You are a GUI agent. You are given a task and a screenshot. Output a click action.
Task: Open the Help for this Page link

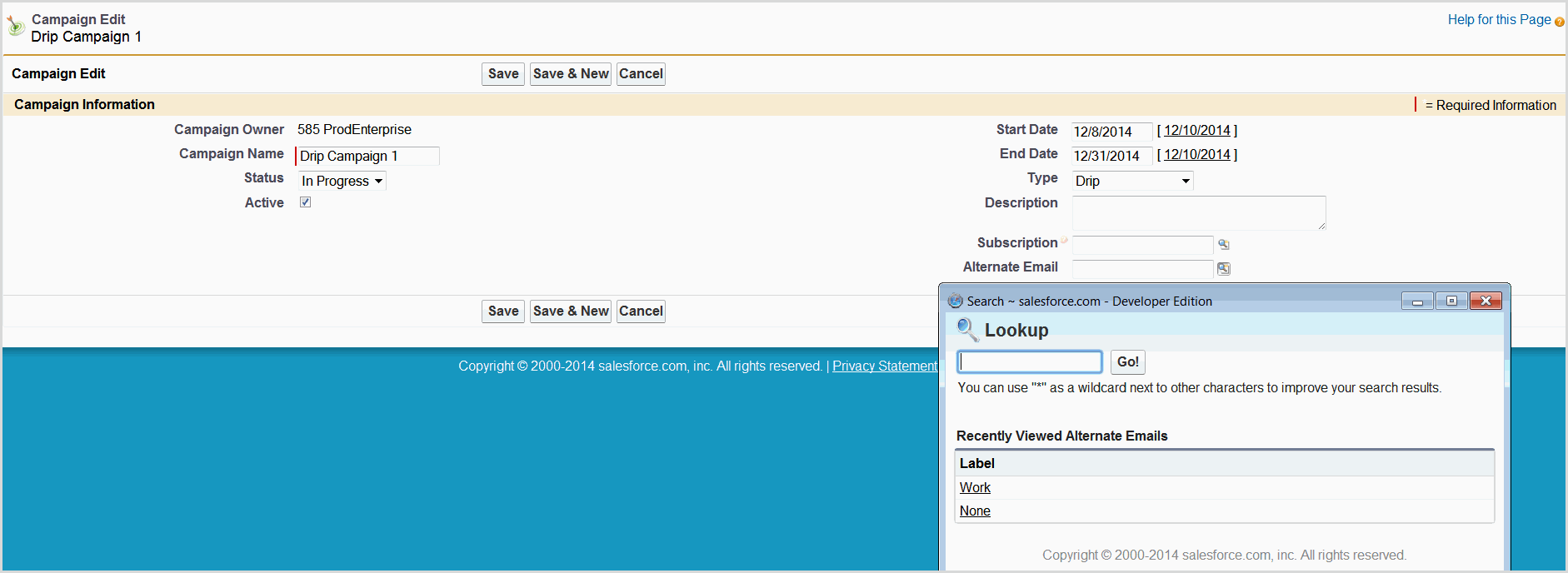(1499, 20)
